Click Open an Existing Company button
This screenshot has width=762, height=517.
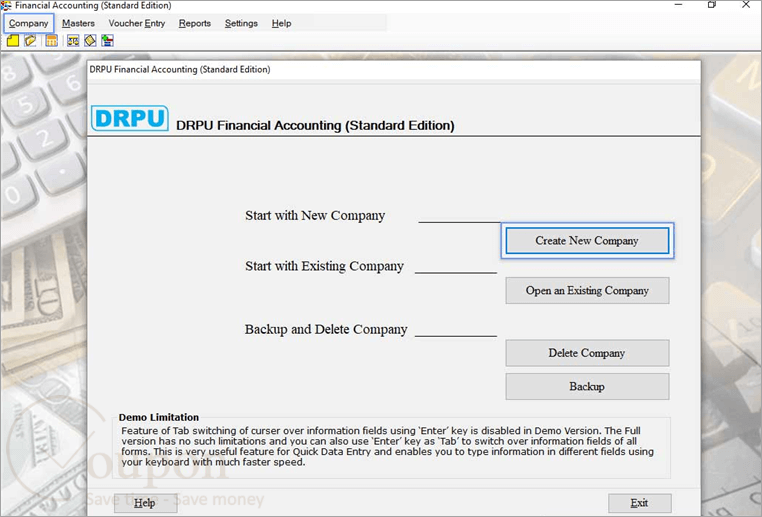(587, 291)
